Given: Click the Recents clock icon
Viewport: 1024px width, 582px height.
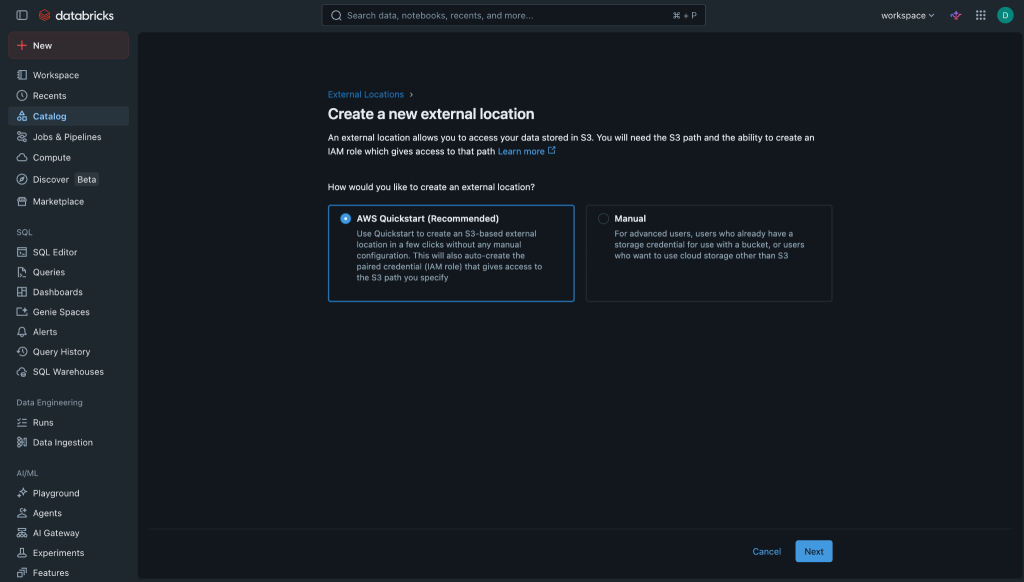Looking at the screenshot, I should click(22, 95).
